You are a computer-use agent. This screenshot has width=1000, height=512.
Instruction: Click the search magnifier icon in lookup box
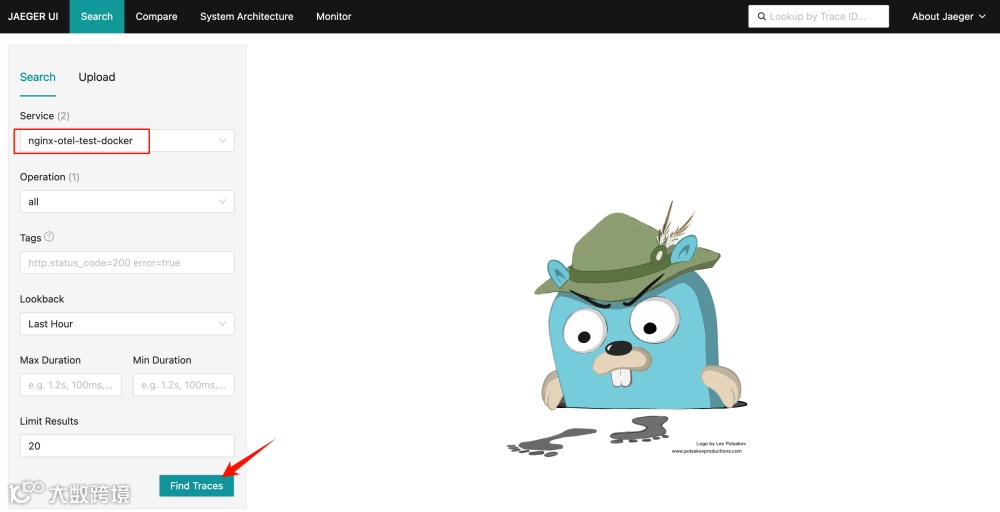pyautogui.click(x=761, y=17)
